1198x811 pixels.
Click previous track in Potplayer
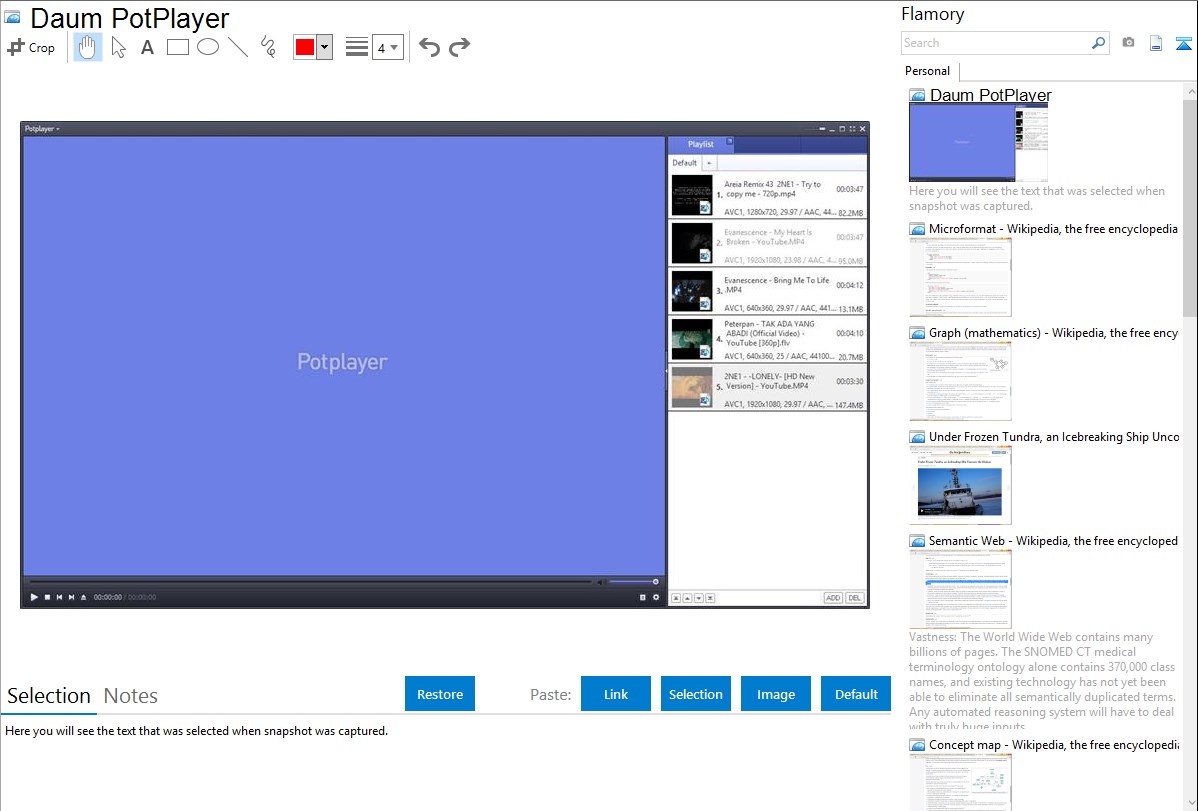(60, 597)
